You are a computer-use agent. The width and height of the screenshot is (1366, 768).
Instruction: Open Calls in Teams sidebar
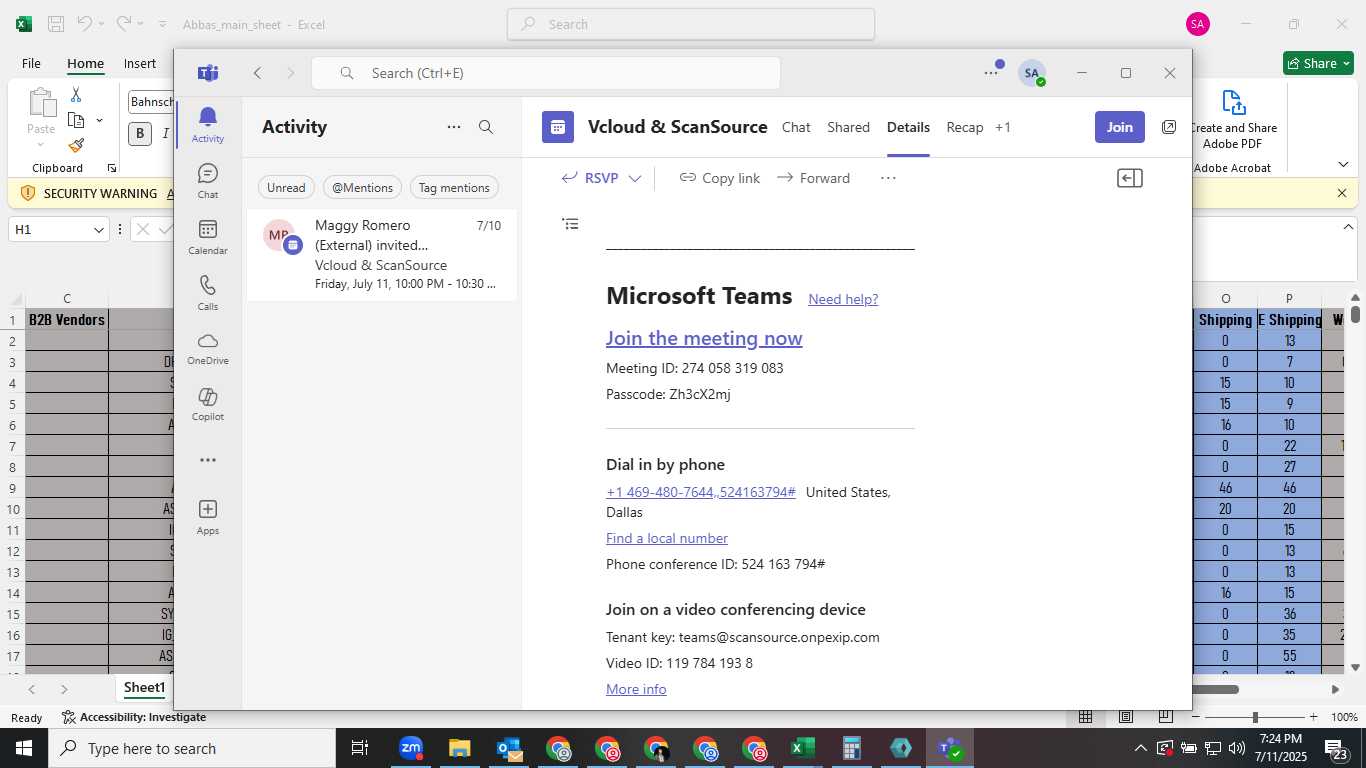click(x=208, y=293)
